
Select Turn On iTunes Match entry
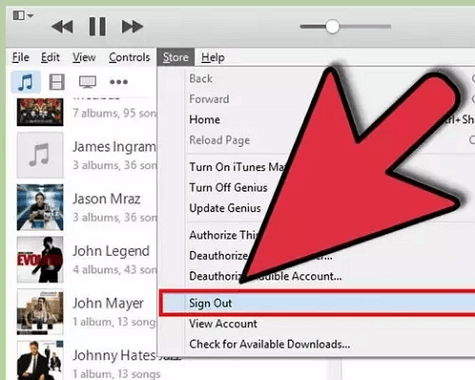point(237,167)
